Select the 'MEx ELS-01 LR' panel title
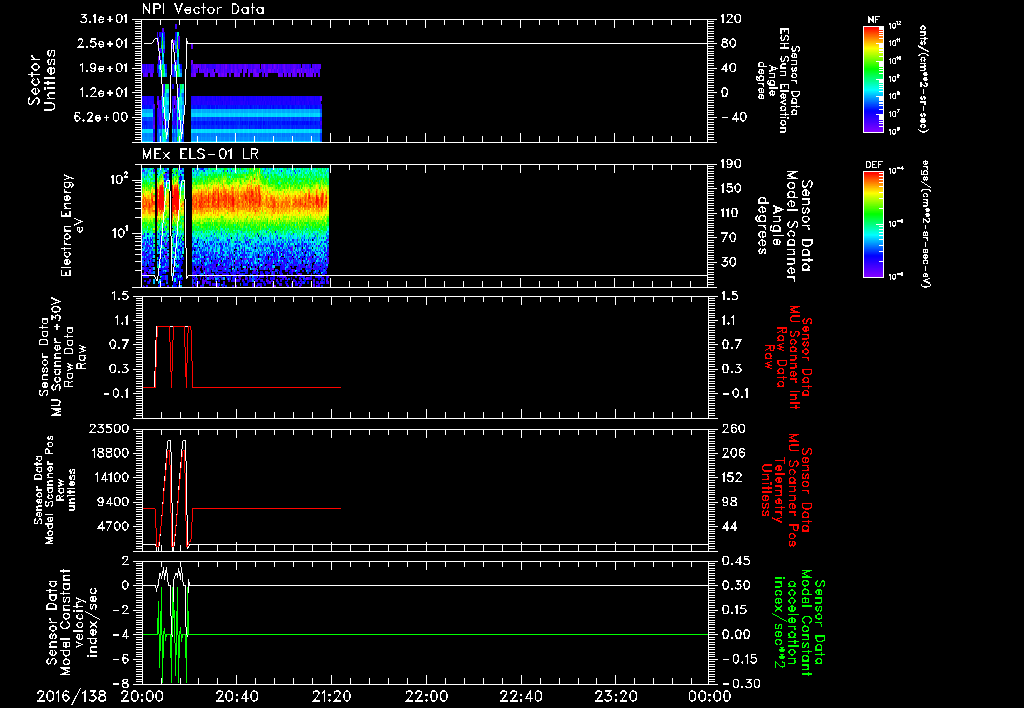This screenshot has height=708, width=1024. pyautogui.click(x=199, y=154)
